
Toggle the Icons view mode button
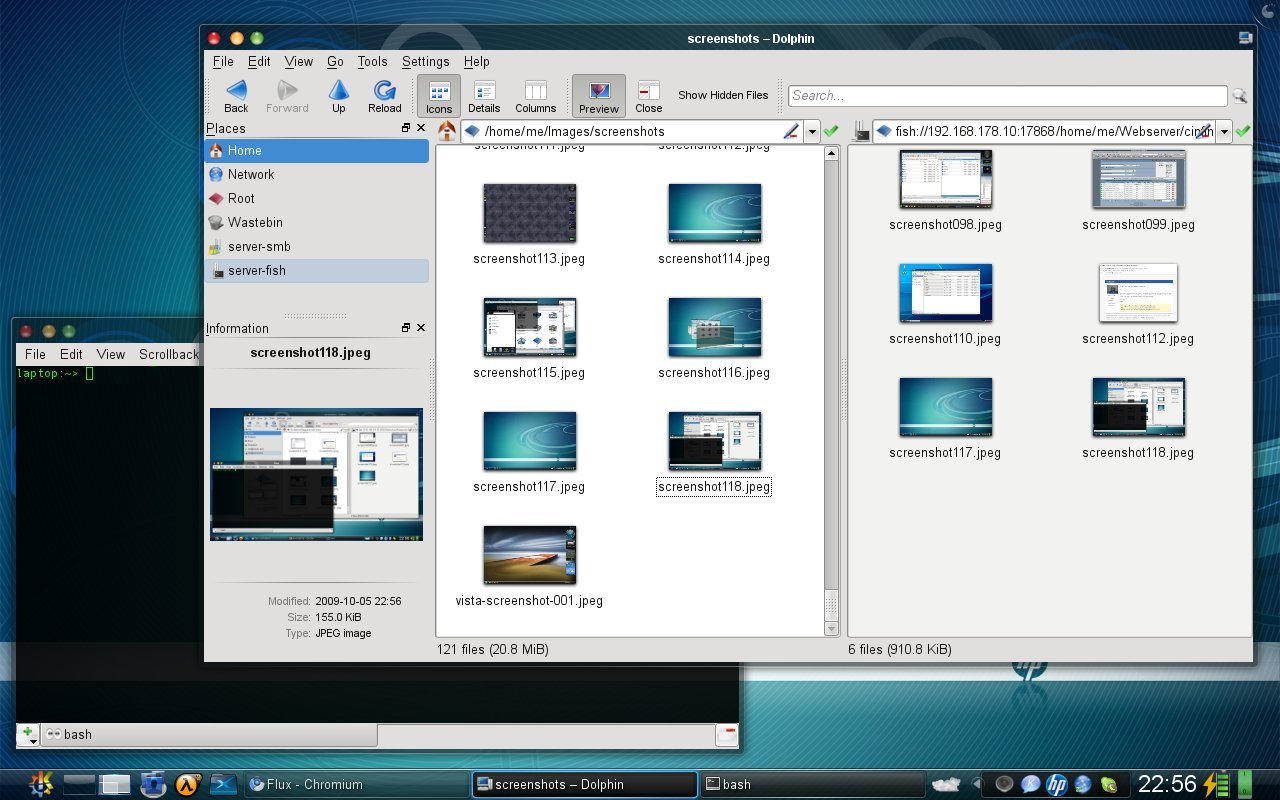(x=439, y=96)
